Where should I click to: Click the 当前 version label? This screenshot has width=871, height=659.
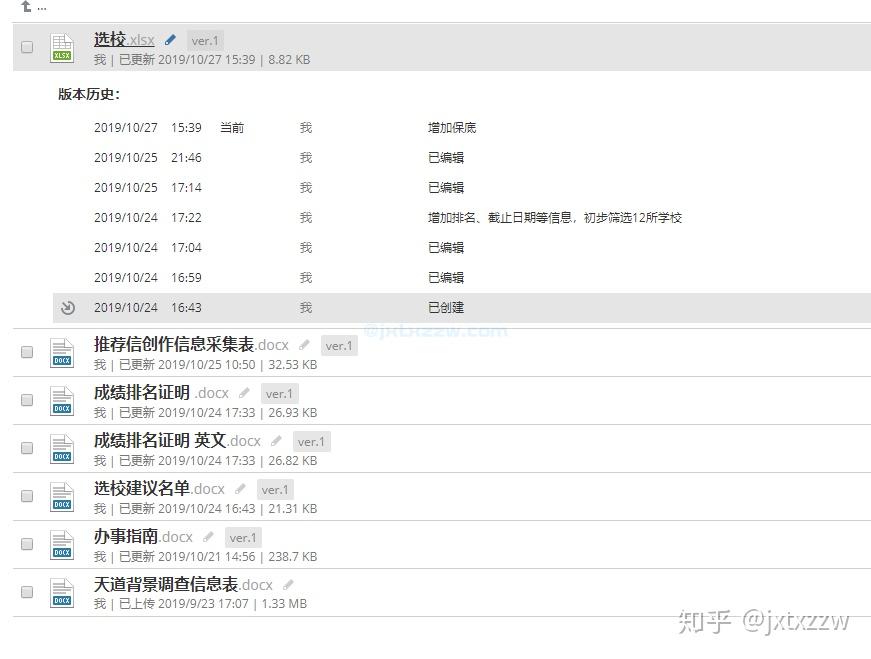(232, 128)
